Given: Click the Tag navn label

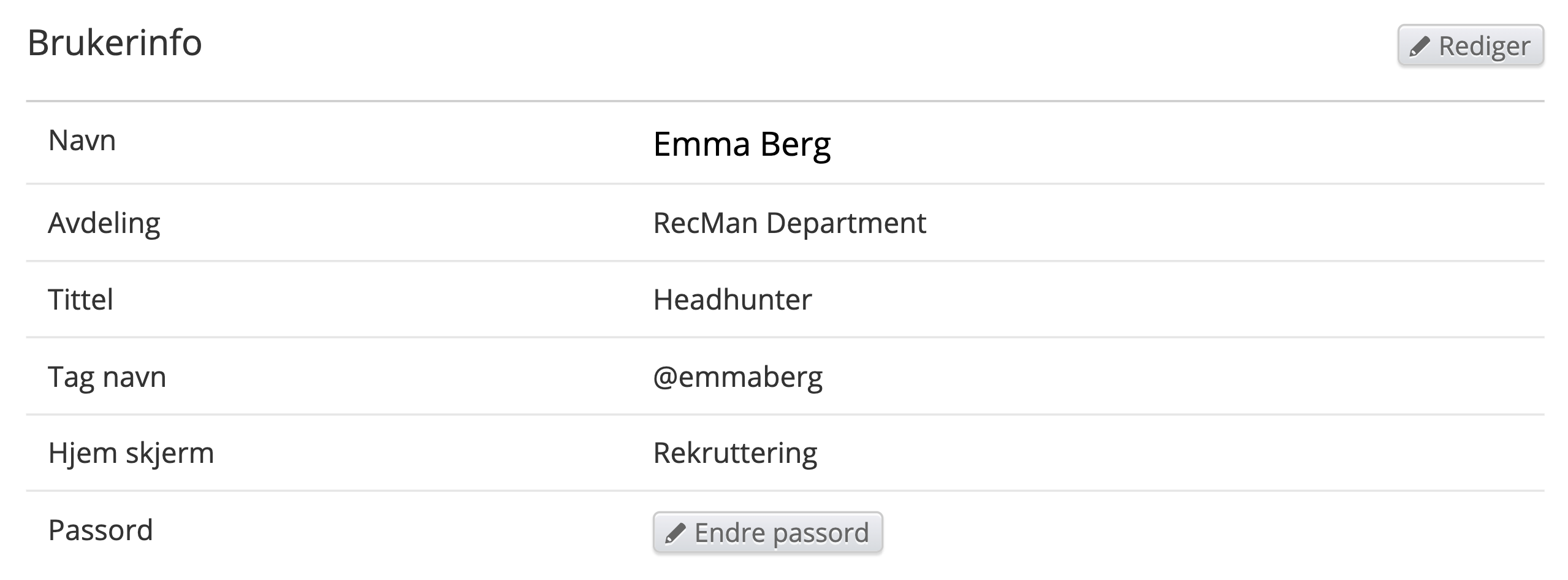Looking at the screenshot, I should tap(107, 377).
